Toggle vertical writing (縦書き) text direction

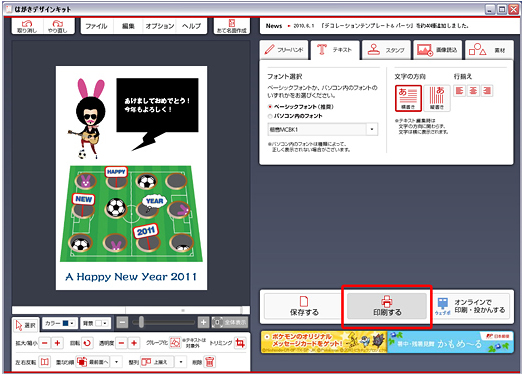(437, 98)
